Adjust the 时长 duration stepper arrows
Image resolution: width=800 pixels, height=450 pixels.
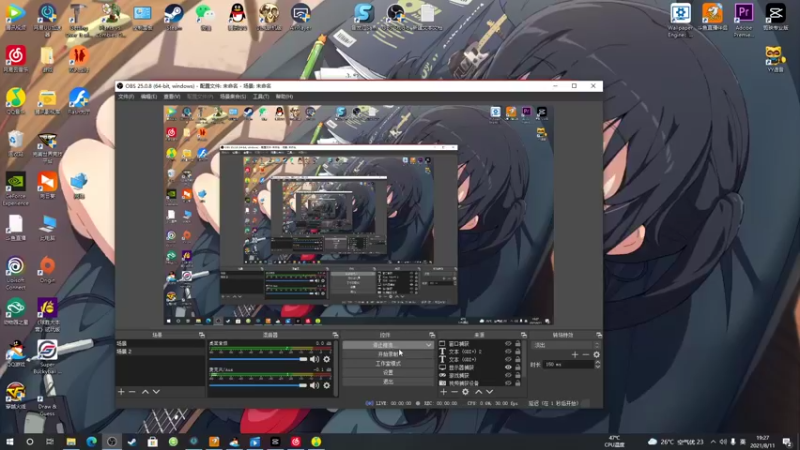click(x=597, y=364)
